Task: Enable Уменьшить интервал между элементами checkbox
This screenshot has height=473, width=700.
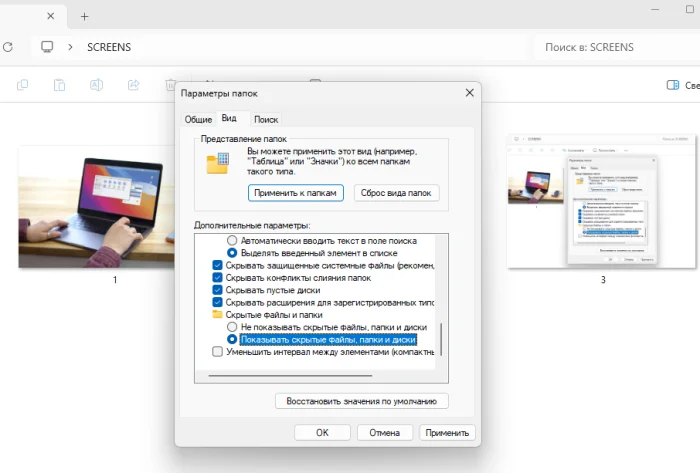Action: click(x=217, y=352)
